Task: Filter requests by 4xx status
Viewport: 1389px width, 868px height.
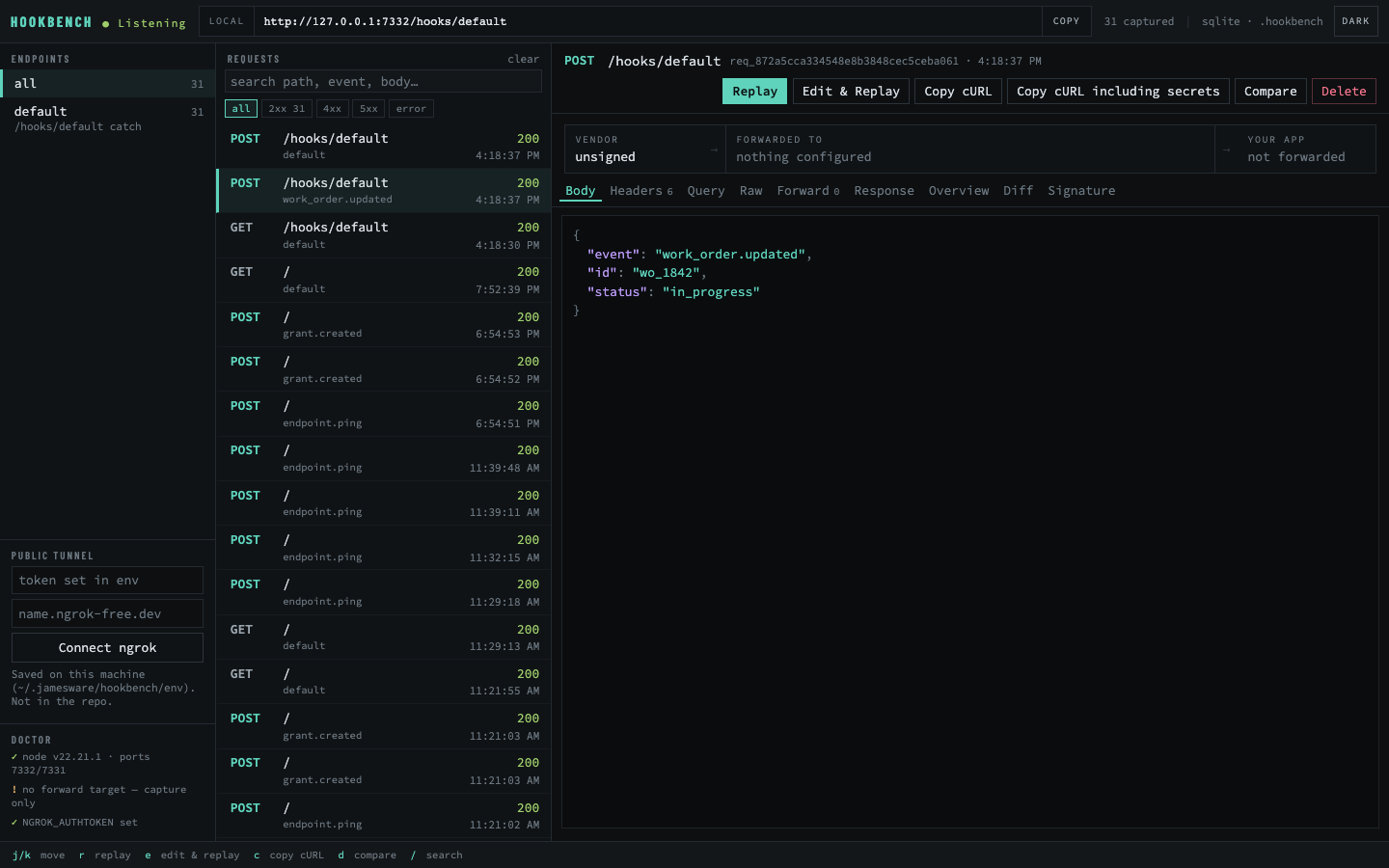Action: pos(333,109)
